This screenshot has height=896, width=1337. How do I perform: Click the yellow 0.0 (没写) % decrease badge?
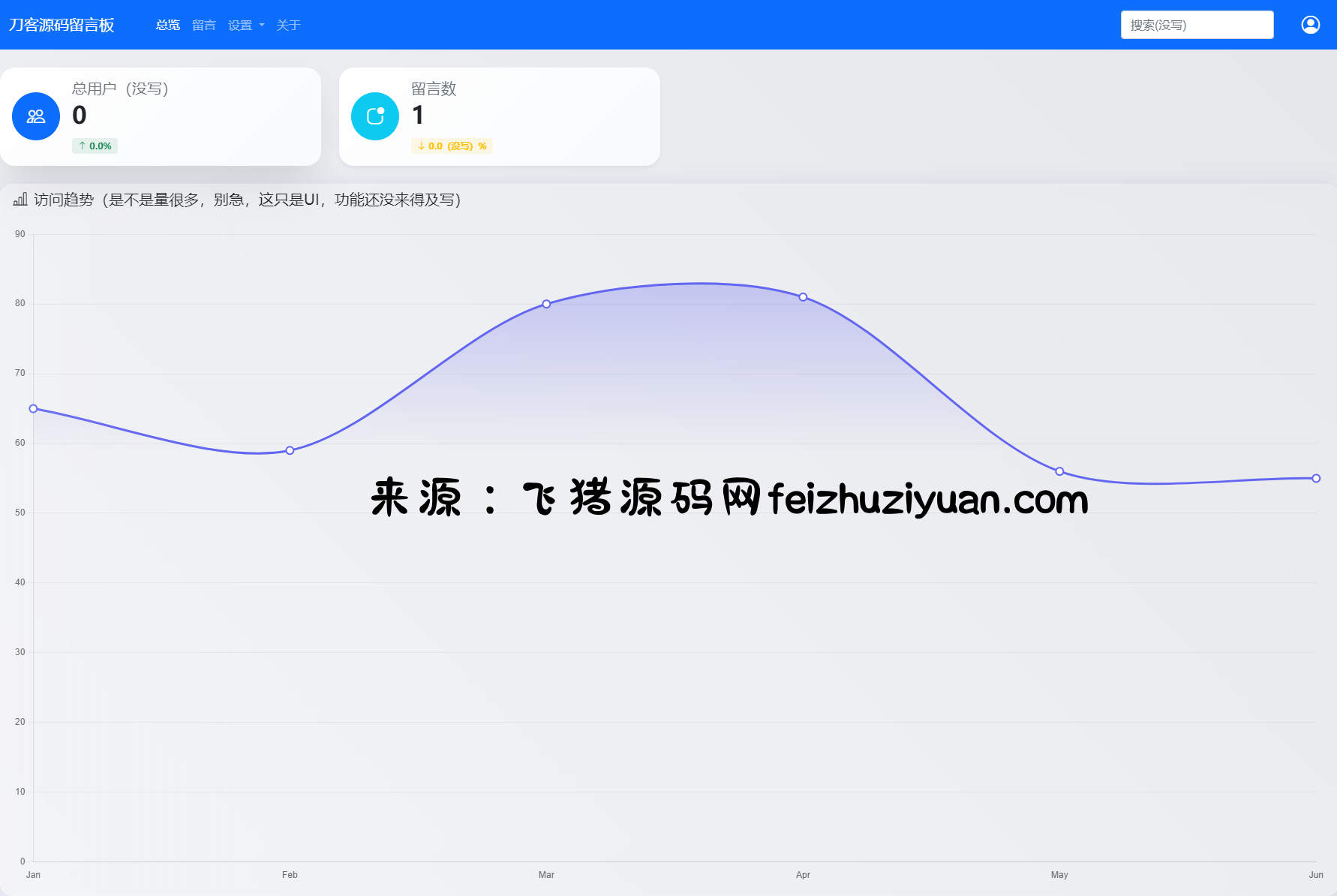[452, 146]
